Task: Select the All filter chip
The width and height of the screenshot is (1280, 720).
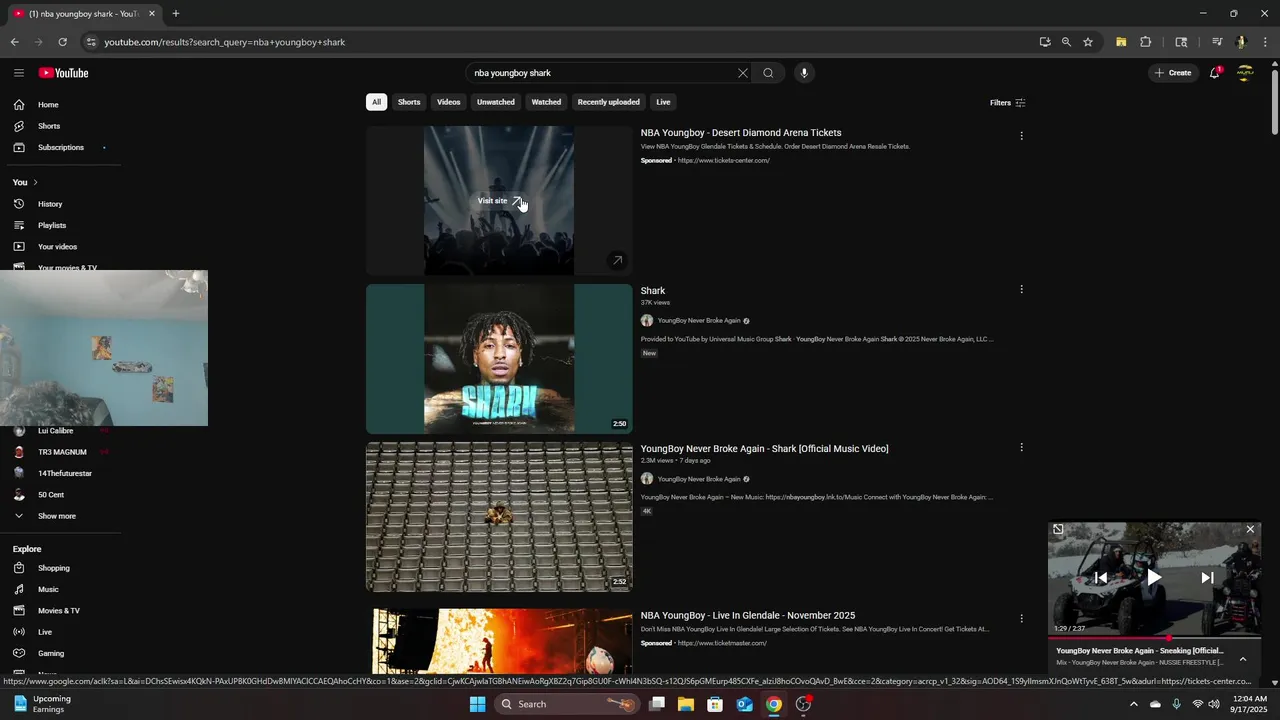Action: pyautogui.click(x=377, y=102)
